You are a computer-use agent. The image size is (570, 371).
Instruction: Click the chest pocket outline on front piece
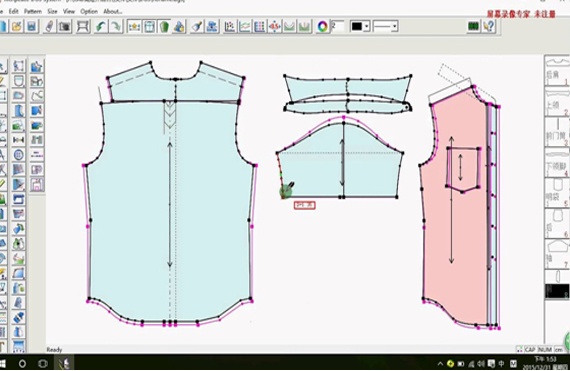coord(462,169)
